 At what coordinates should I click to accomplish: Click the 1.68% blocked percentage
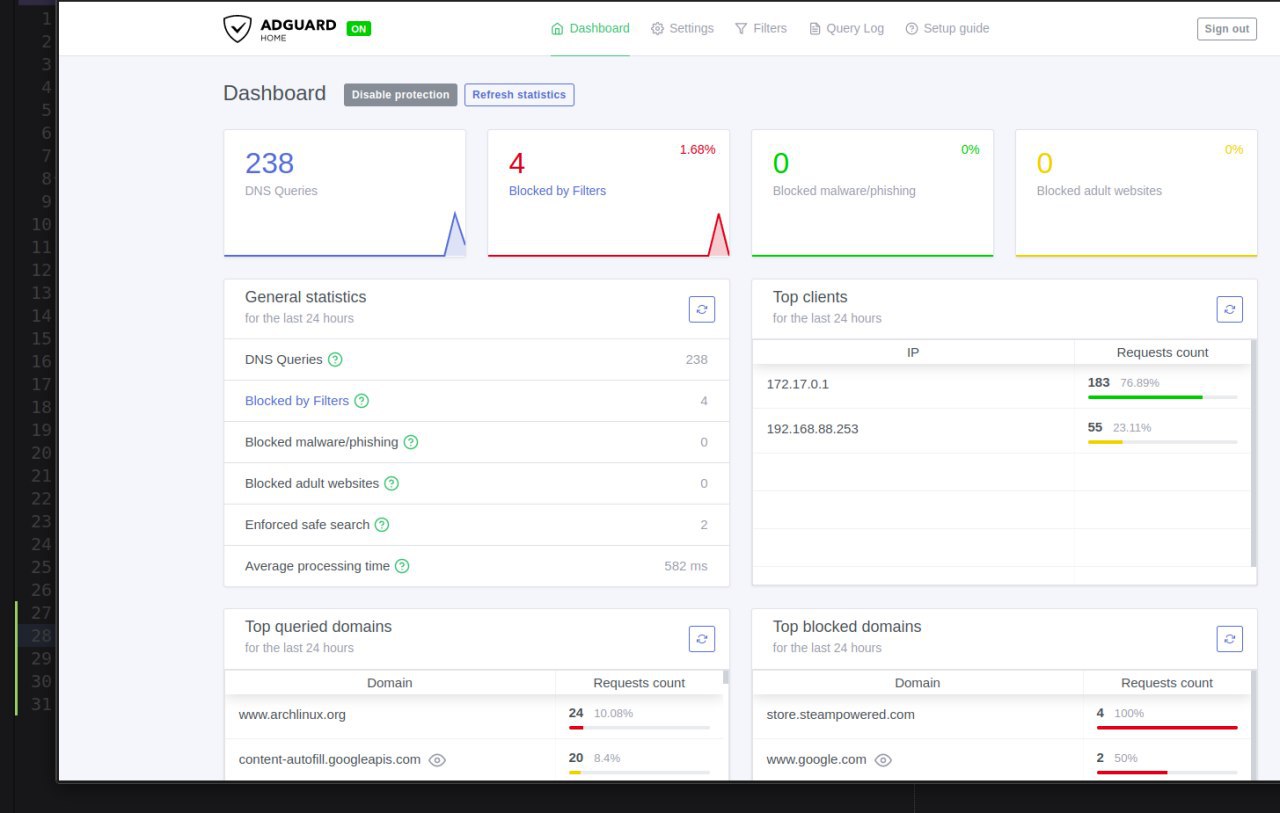(698, 149)
